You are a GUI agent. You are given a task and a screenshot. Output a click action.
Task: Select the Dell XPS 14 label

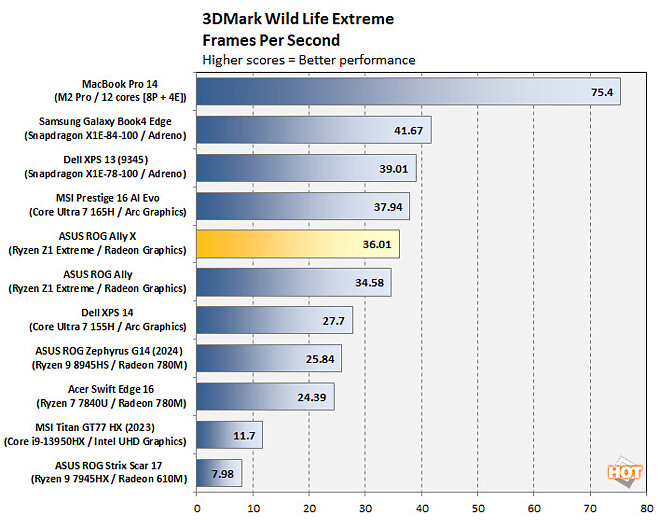108,320
